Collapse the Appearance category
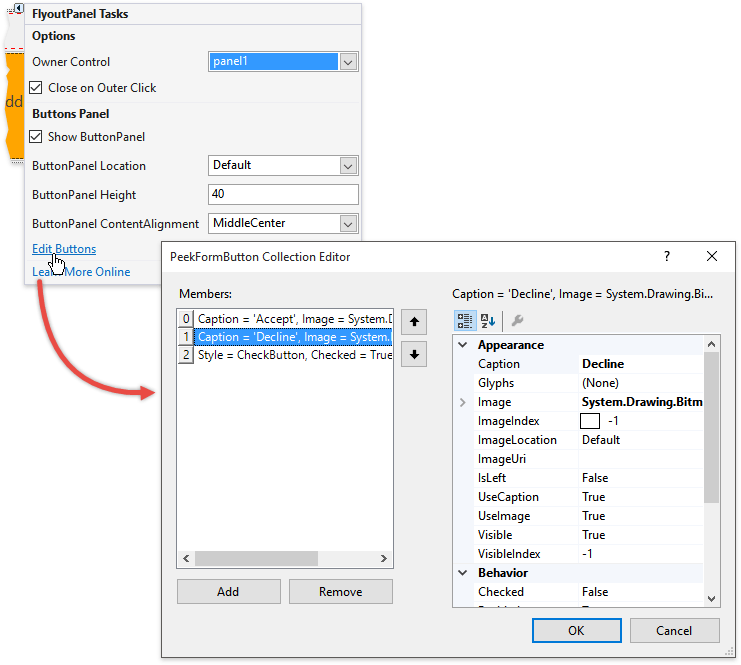Screen dimensions: 741x665 463,345
